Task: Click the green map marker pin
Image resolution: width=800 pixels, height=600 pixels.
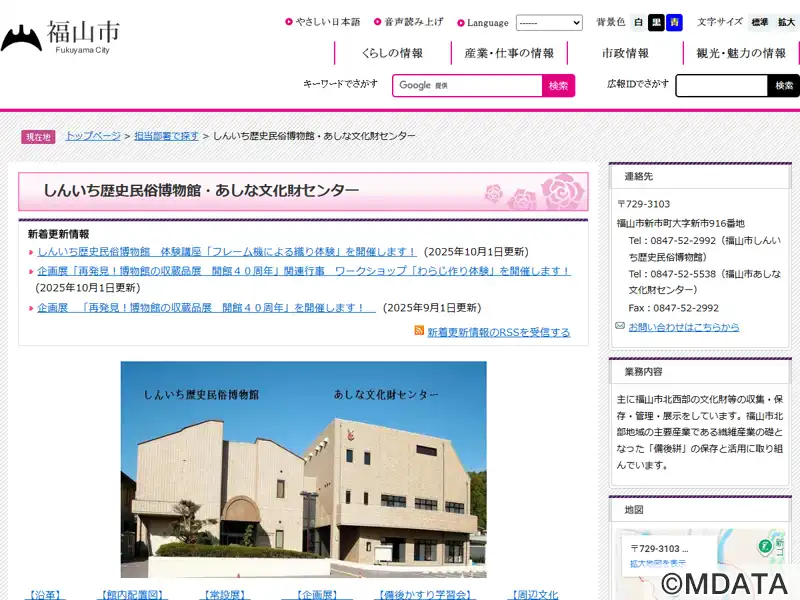Action: [x=764, y=546]
